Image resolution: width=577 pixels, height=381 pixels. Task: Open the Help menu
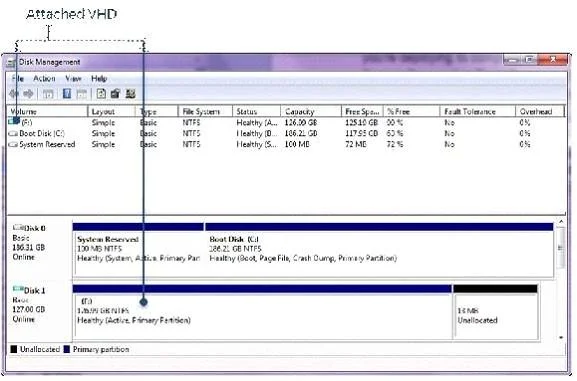click(99, 78)
